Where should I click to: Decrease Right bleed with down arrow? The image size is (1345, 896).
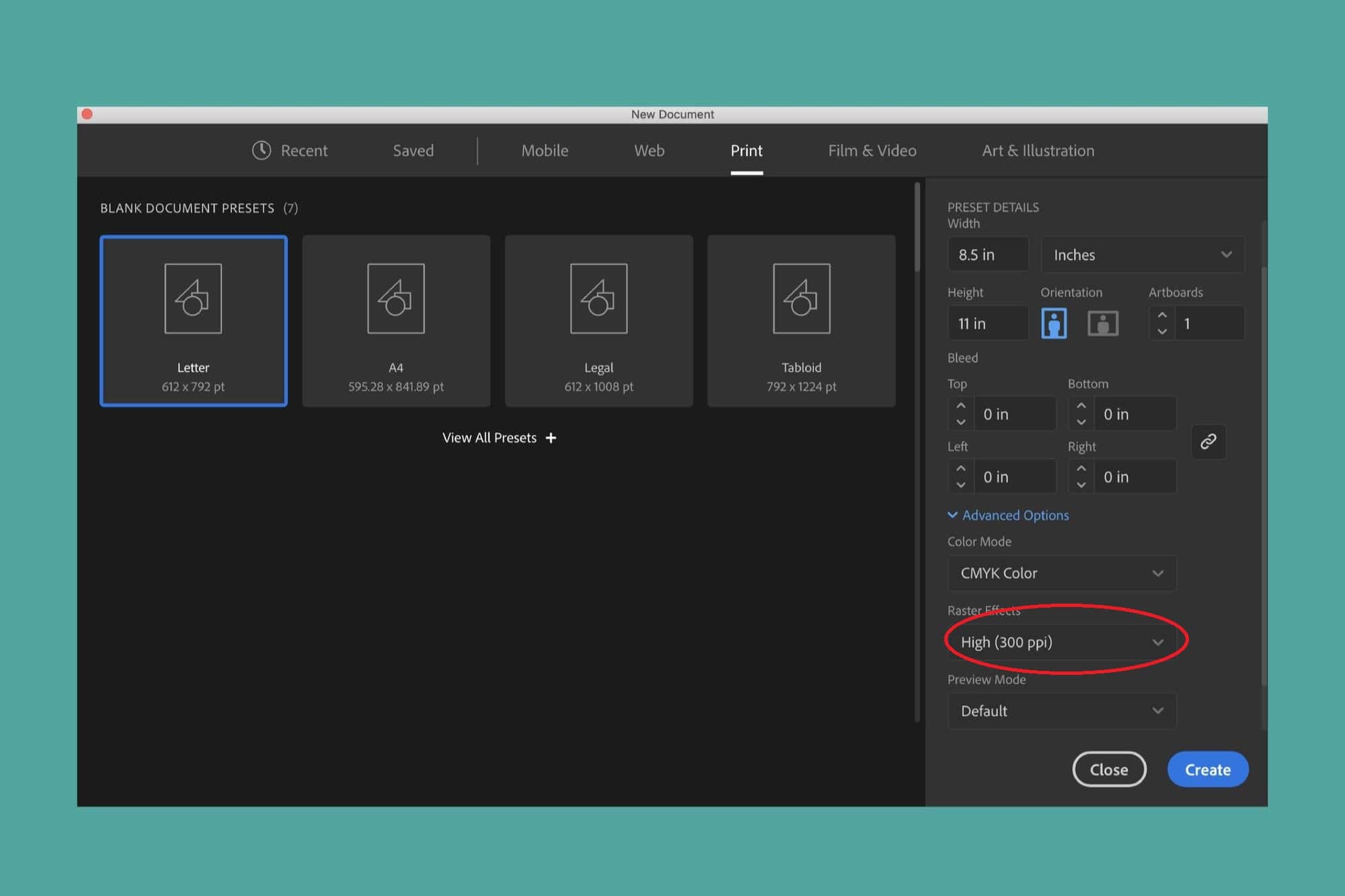coord(1081,485)
